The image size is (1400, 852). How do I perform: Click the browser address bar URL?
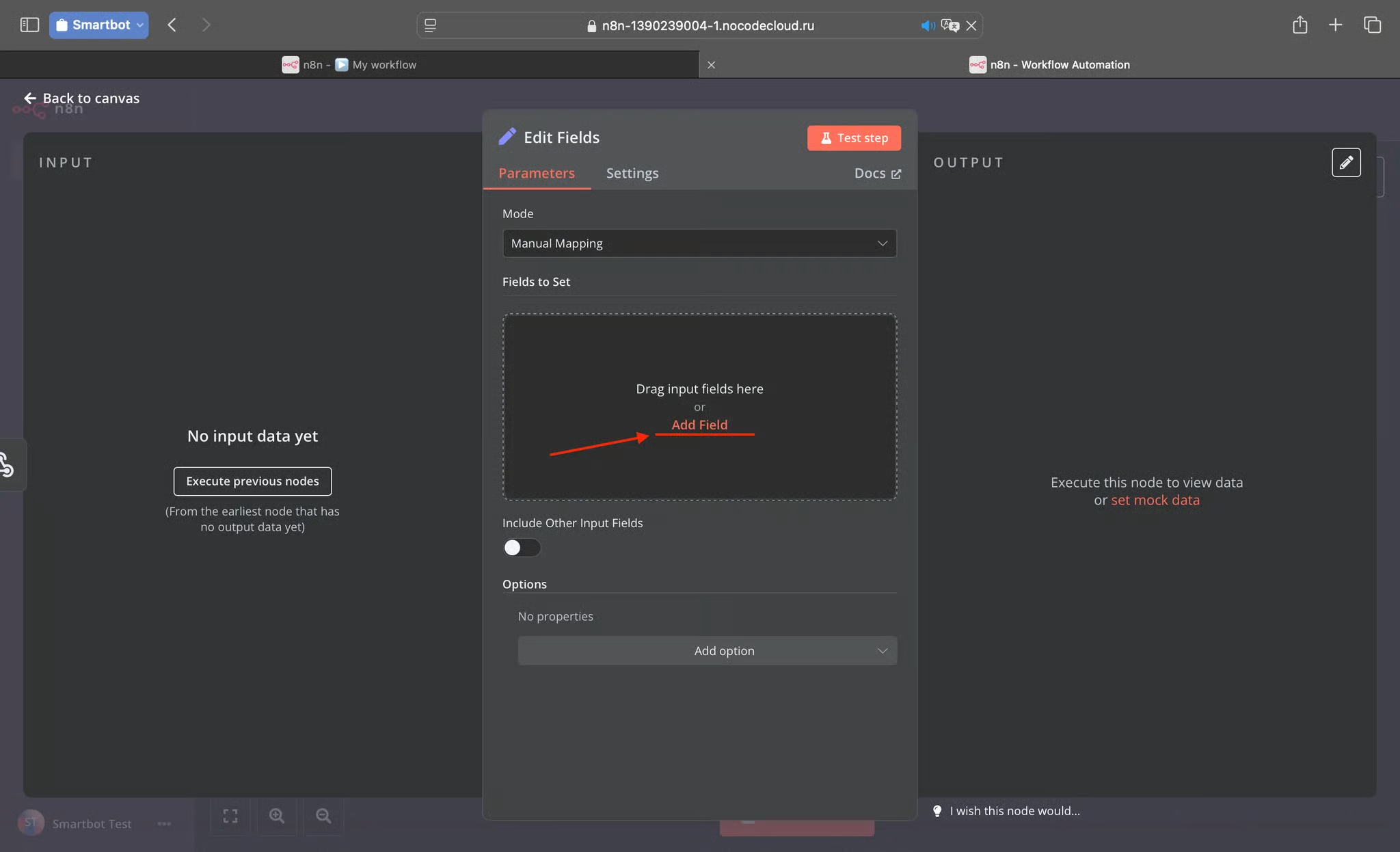coord(708,25)
